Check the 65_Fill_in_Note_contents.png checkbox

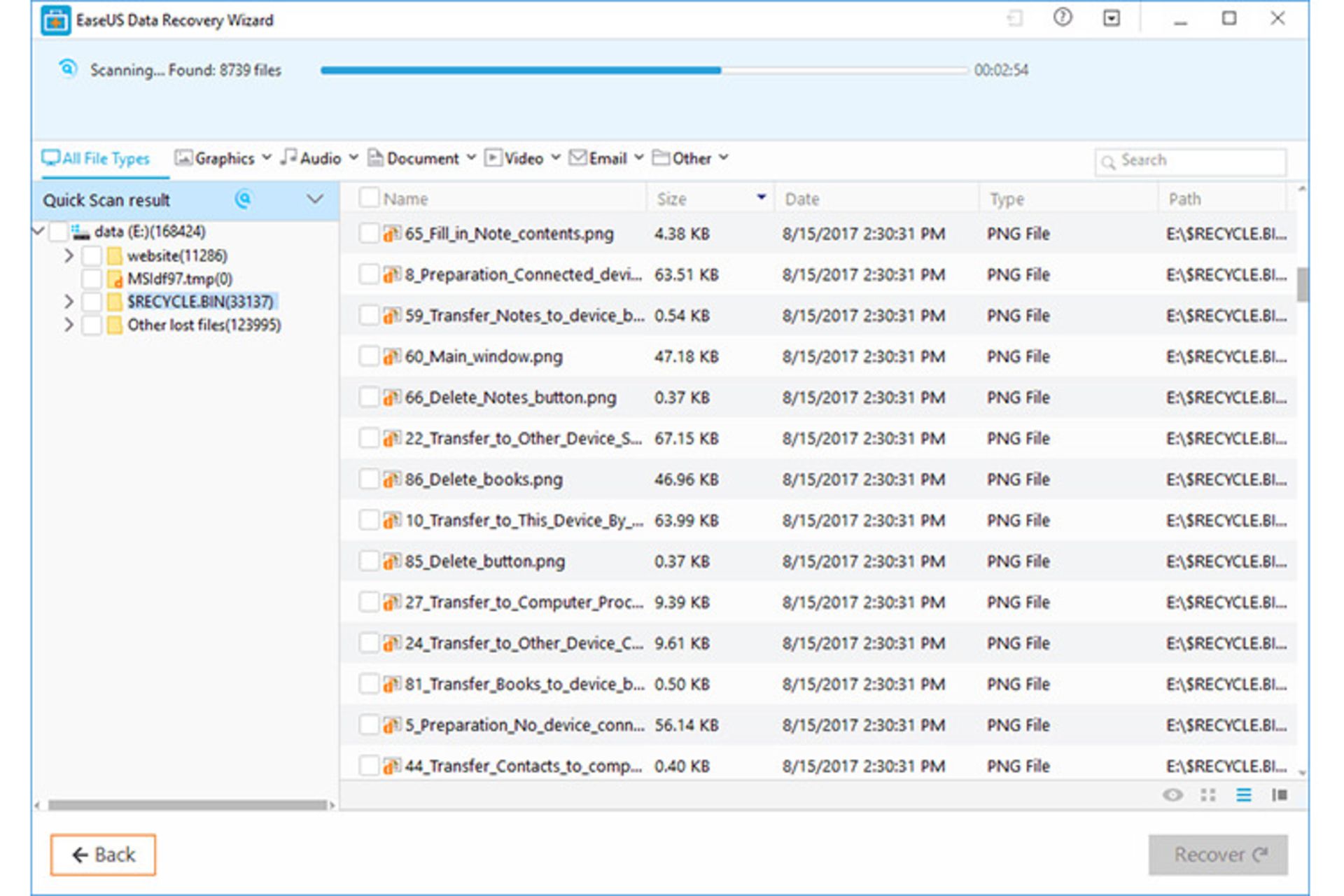click(369, 233)
